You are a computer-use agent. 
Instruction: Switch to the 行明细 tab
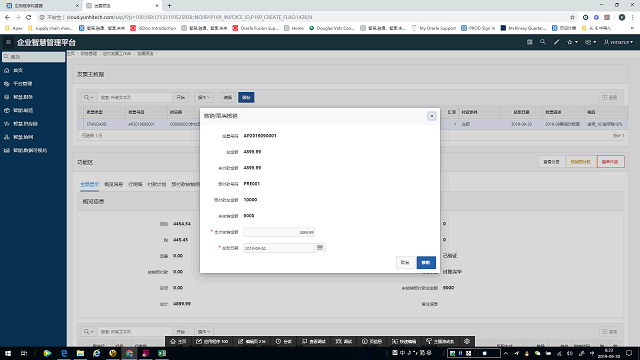tap(135, 184)
